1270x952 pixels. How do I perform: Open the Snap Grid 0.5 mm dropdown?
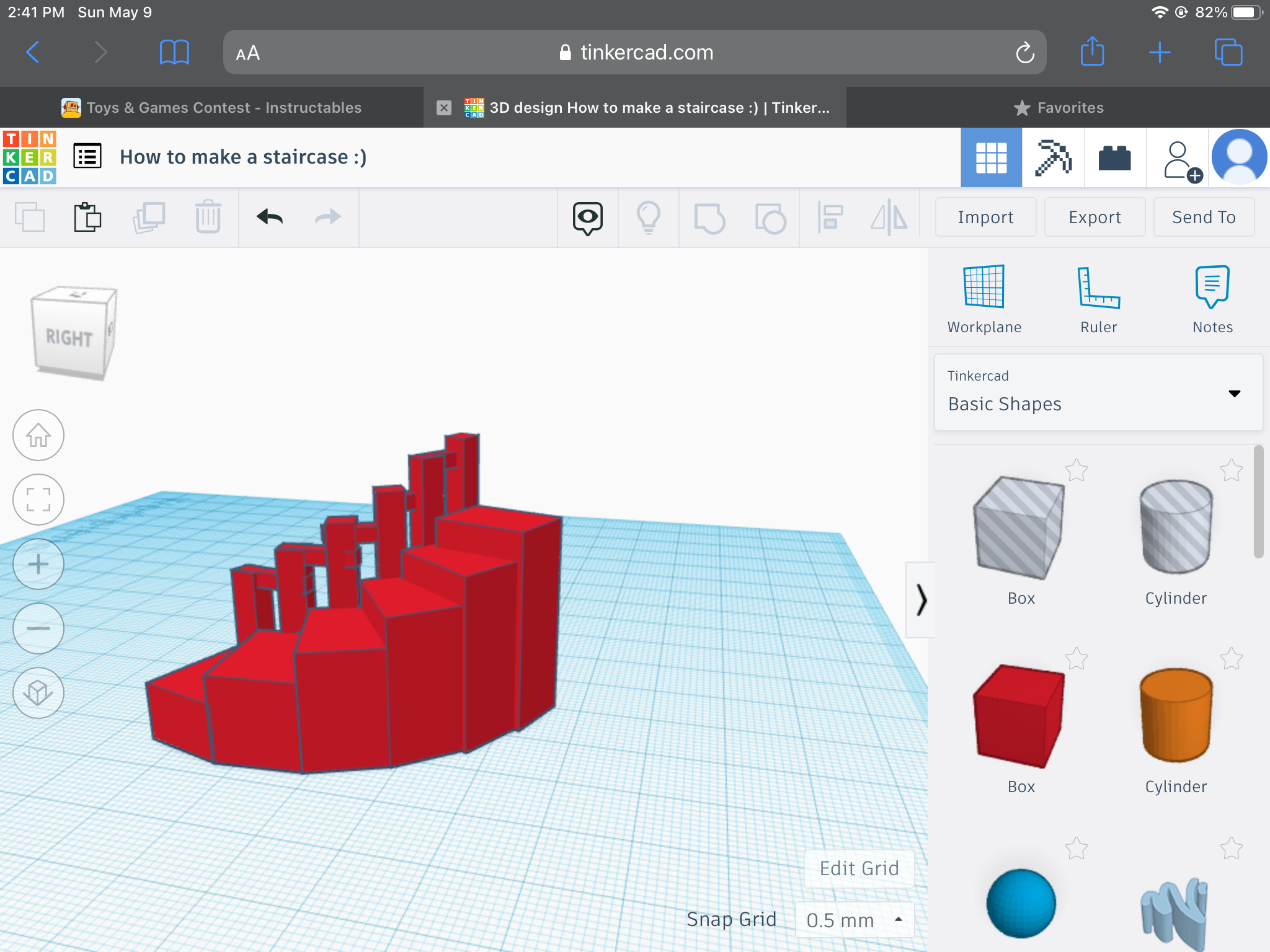coord(855,920)
